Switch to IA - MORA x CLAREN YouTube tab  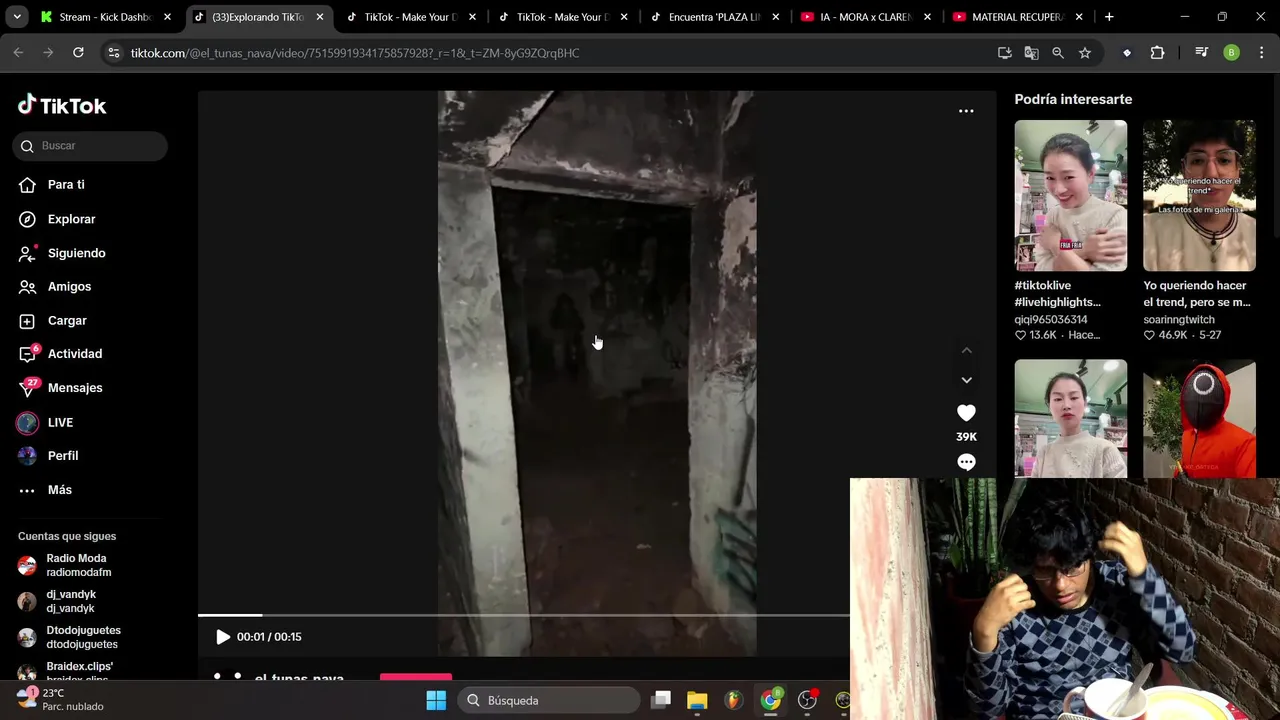[866, 17]
